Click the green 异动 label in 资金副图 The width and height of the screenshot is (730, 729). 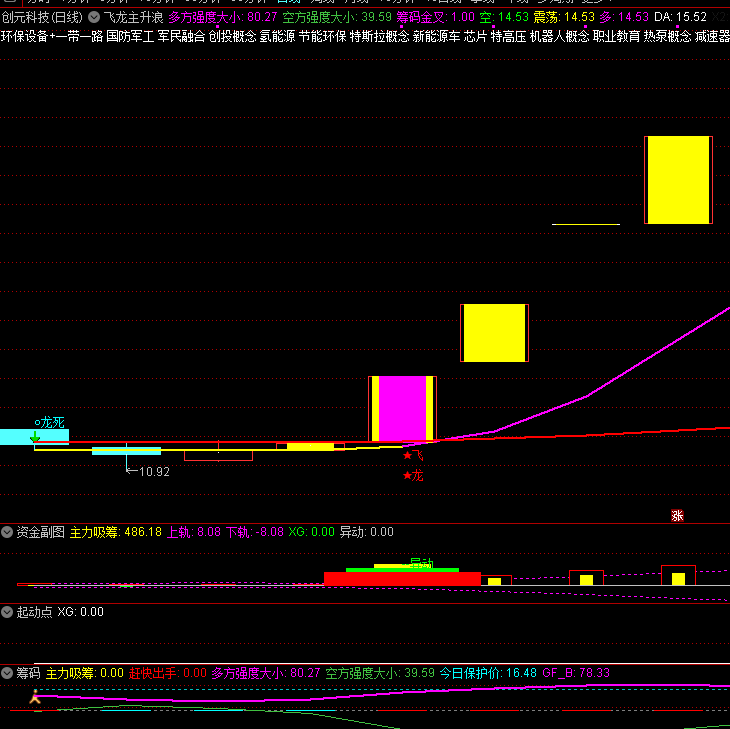pyautogui.click(x=420, y=563)
